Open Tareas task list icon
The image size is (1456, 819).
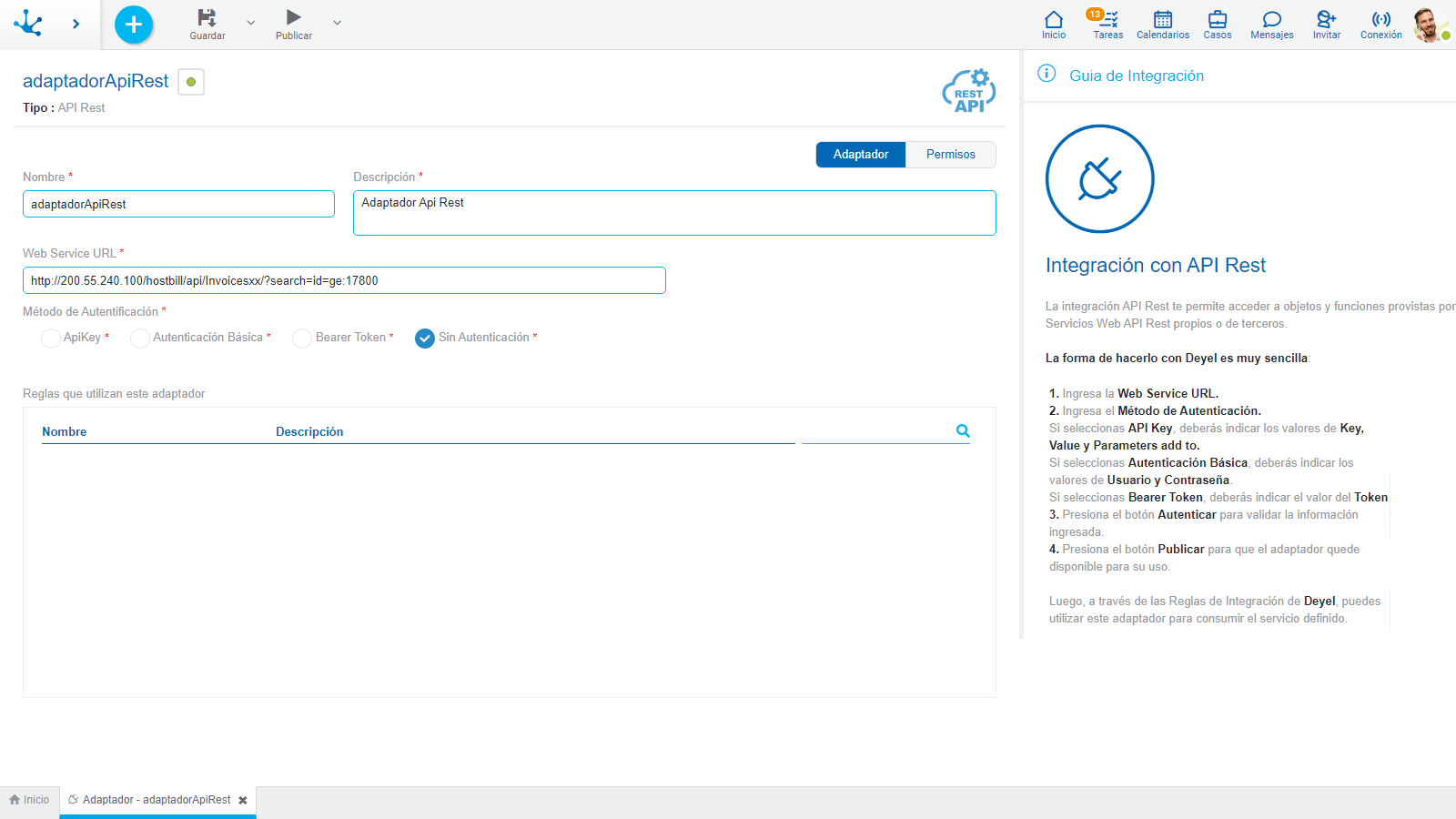pyautogui.click(x=1107, y=20)
